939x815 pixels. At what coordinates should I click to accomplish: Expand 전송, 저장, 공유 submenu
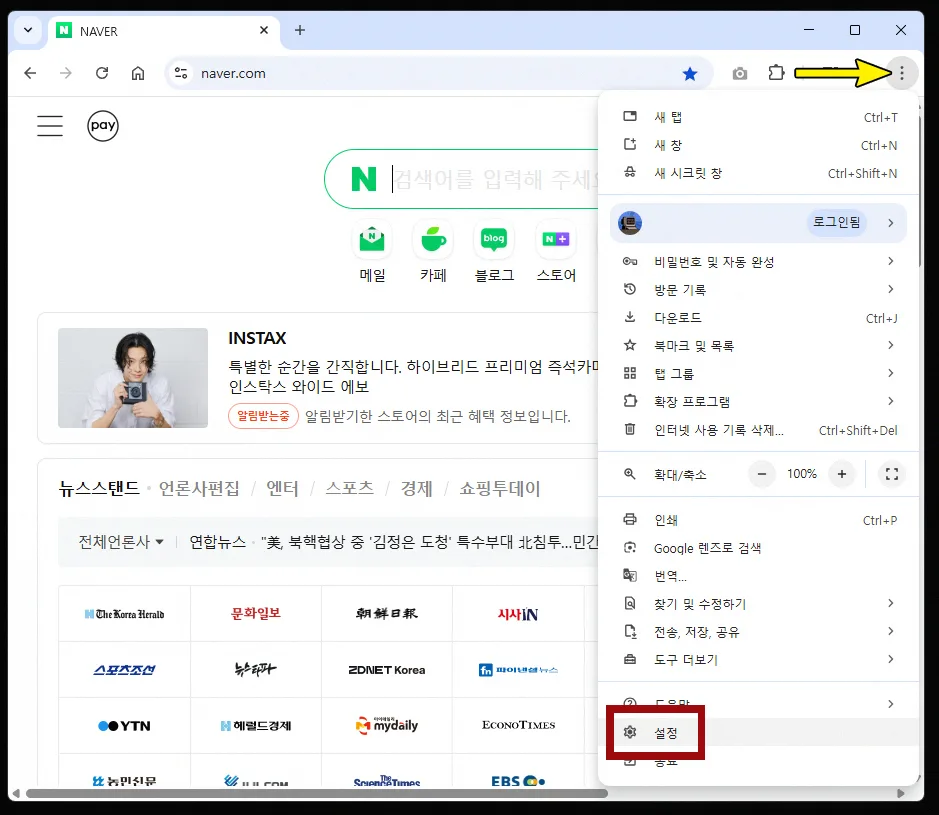pos(758,632)
